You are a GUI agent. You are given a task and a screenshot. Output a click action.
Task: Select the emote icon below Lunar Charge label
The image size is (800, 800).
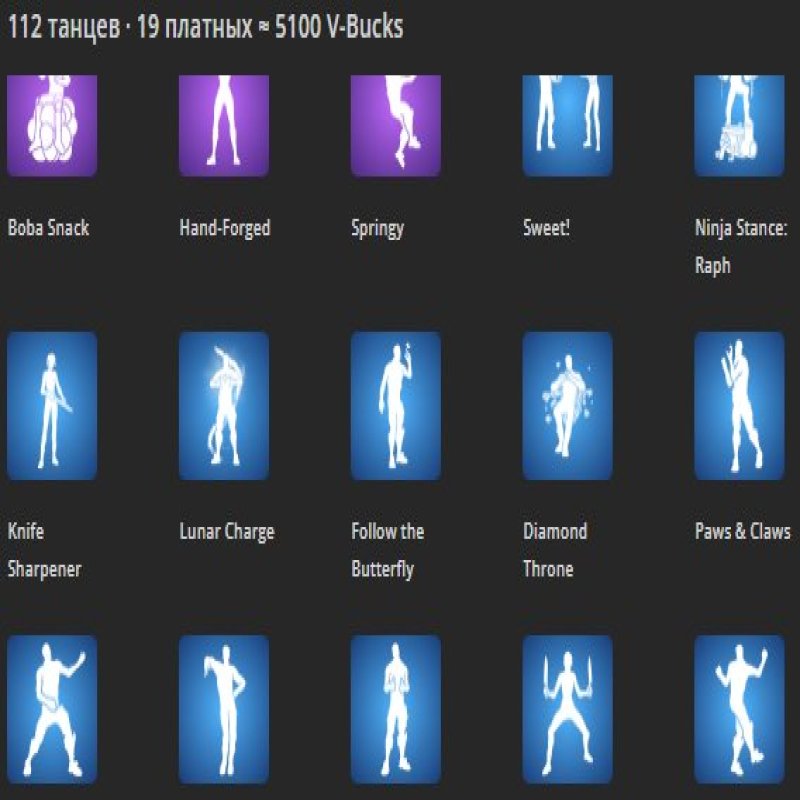224,709
